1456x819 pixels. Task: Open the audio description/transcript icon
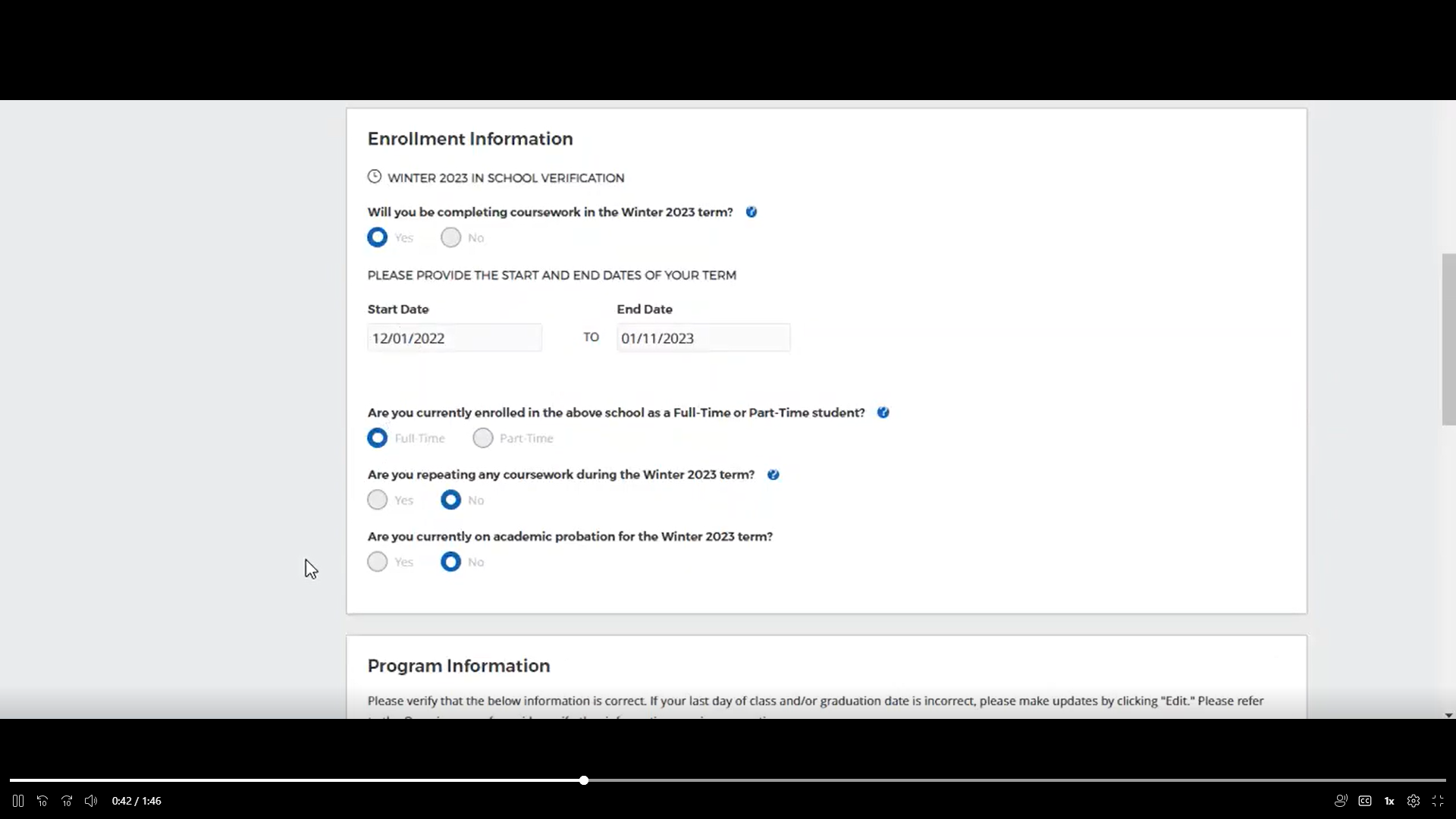point(1341,801)
